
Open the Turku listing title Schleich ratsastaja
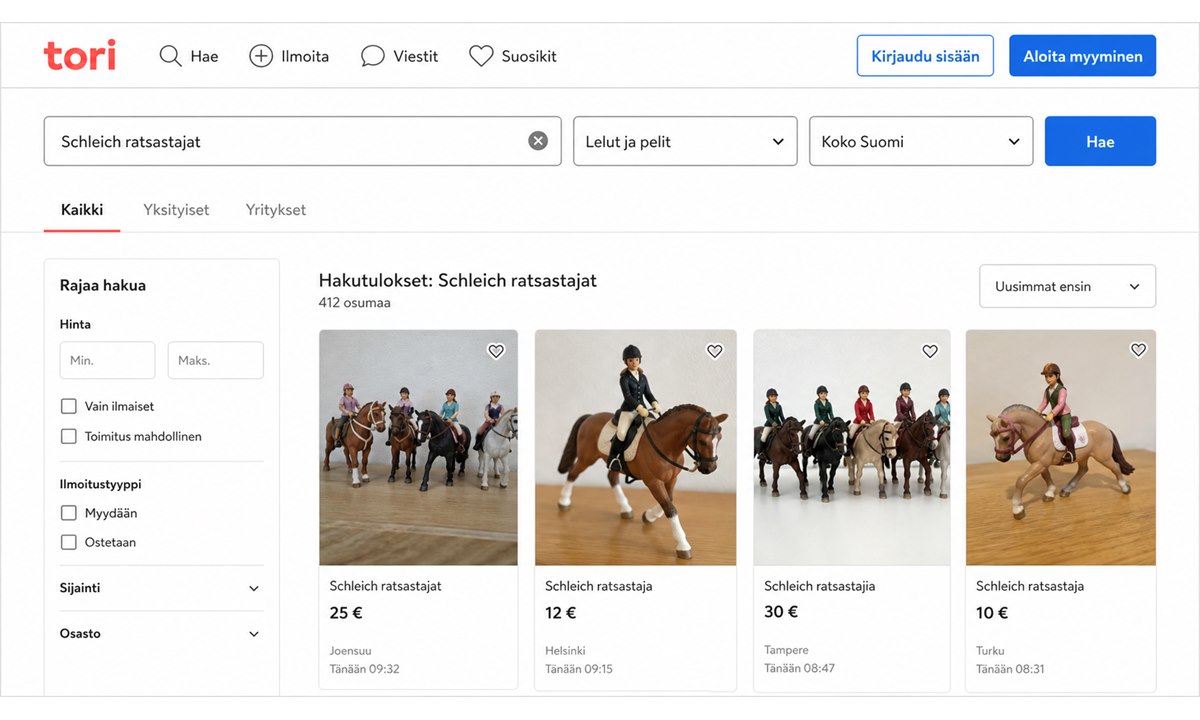pos(1030,586)
